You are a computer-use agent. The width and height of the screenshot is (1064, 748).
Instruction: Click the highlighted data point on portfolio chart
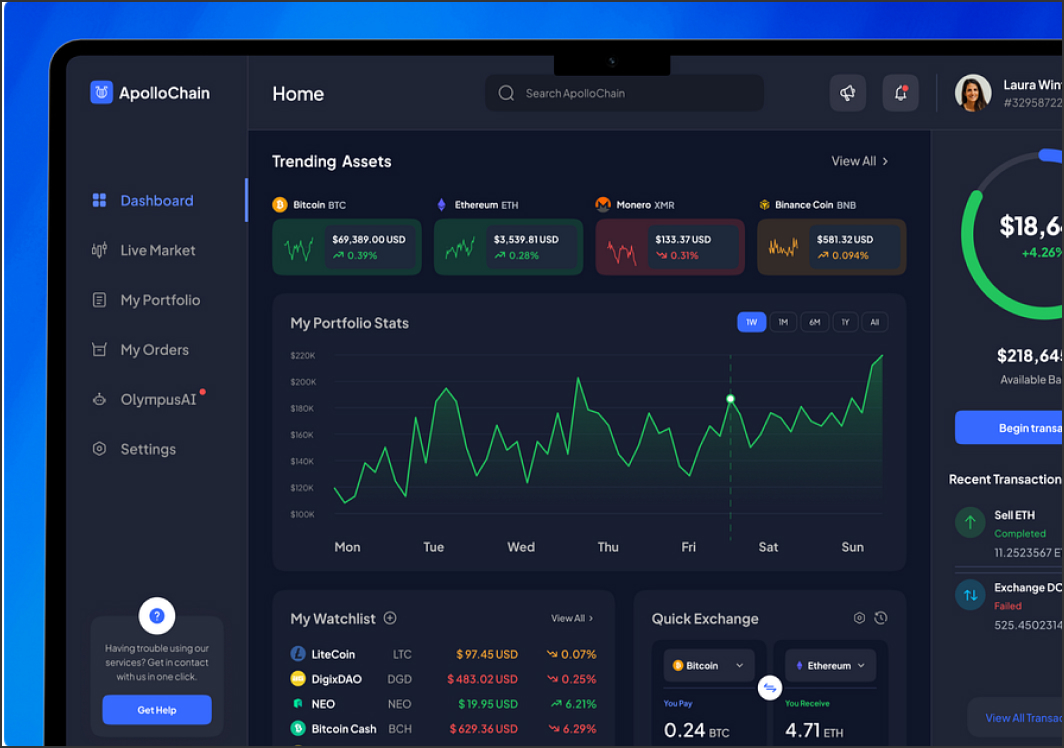coord(730,399)
